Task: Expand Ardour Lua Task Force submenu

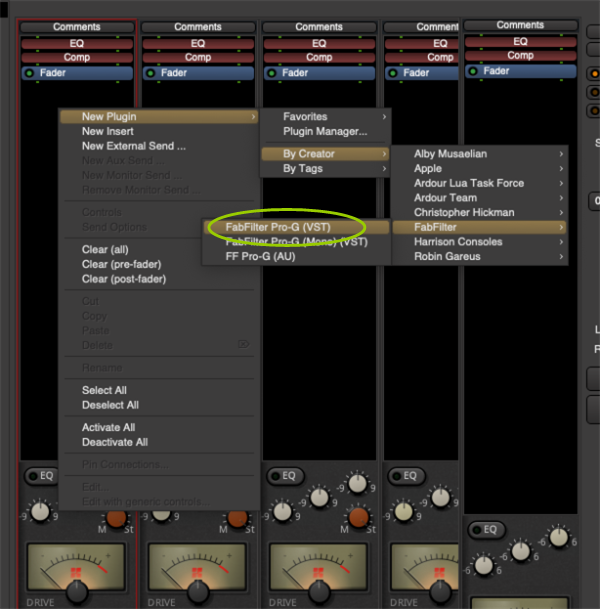Action: (x=479, y=183)
